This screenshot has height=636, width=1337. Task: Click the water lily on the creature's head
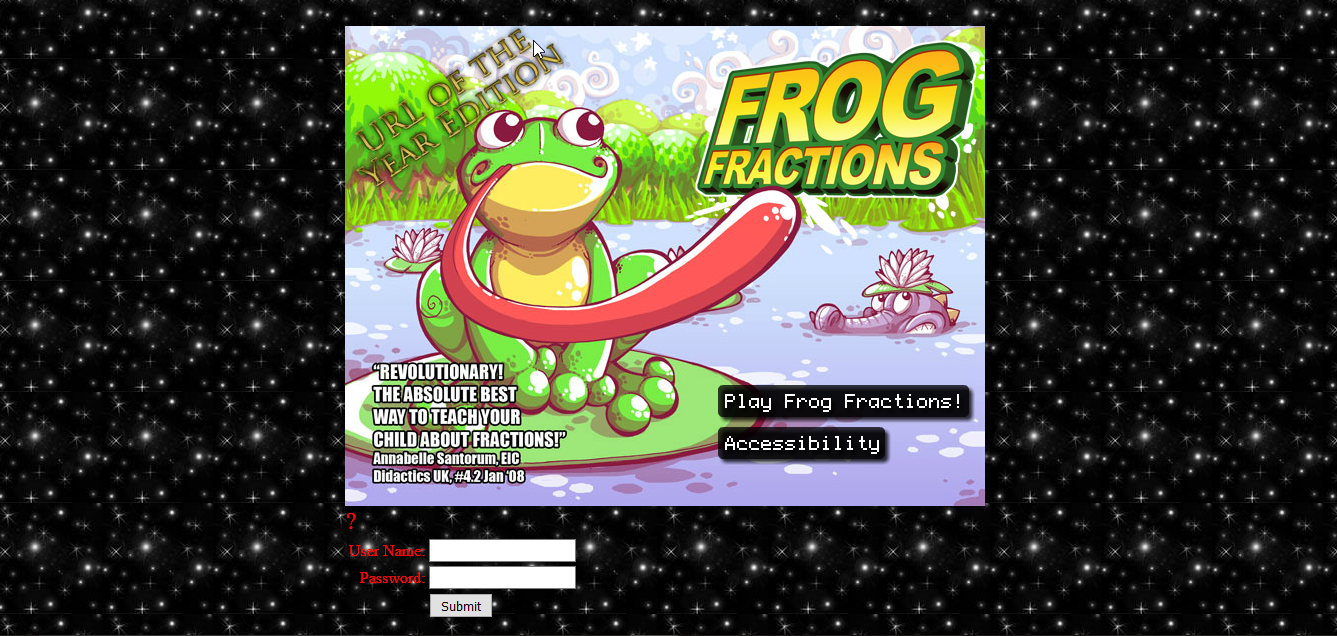click(902, 274)
